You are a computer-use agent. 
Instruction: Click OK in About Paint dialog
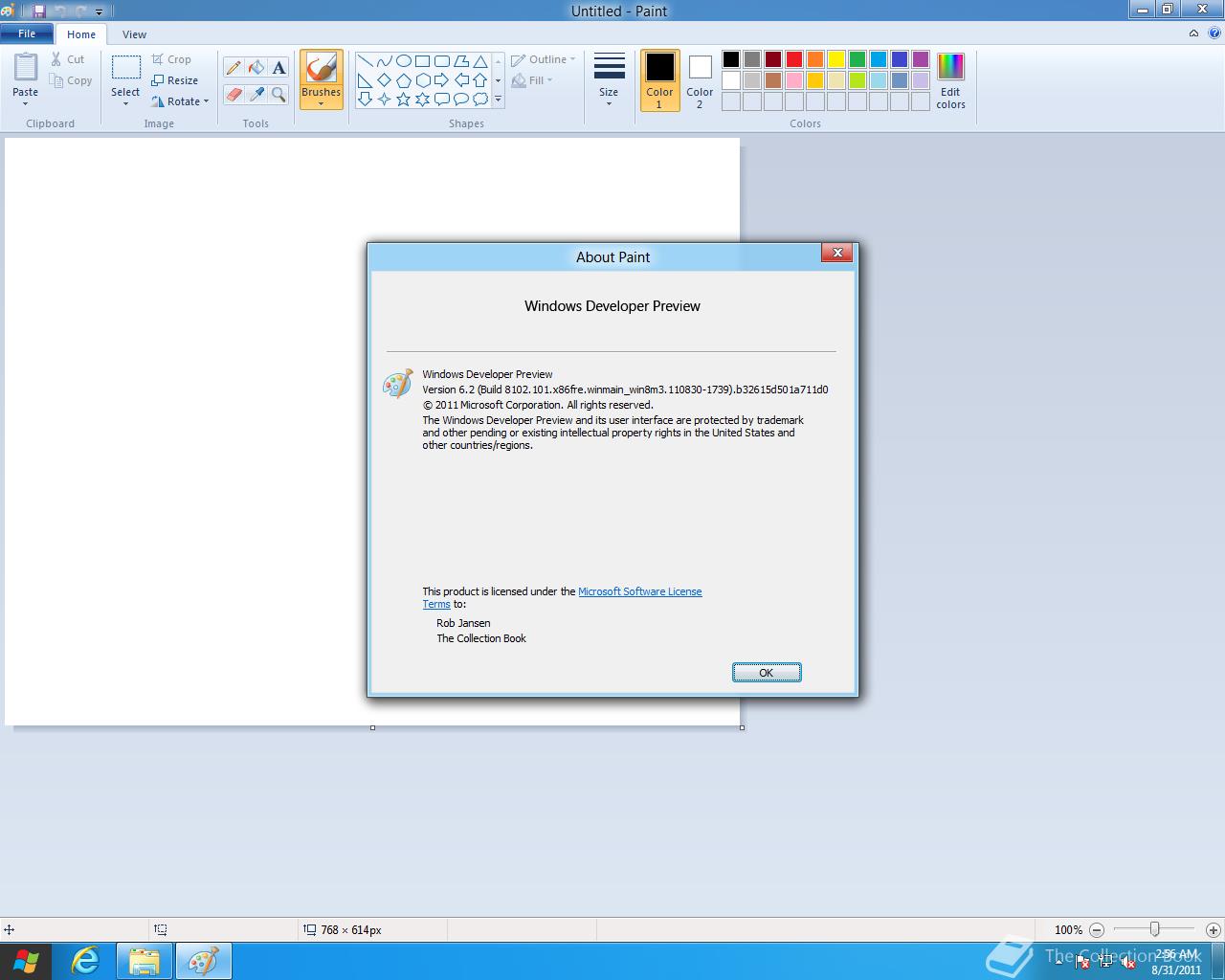tap(767, 673)
